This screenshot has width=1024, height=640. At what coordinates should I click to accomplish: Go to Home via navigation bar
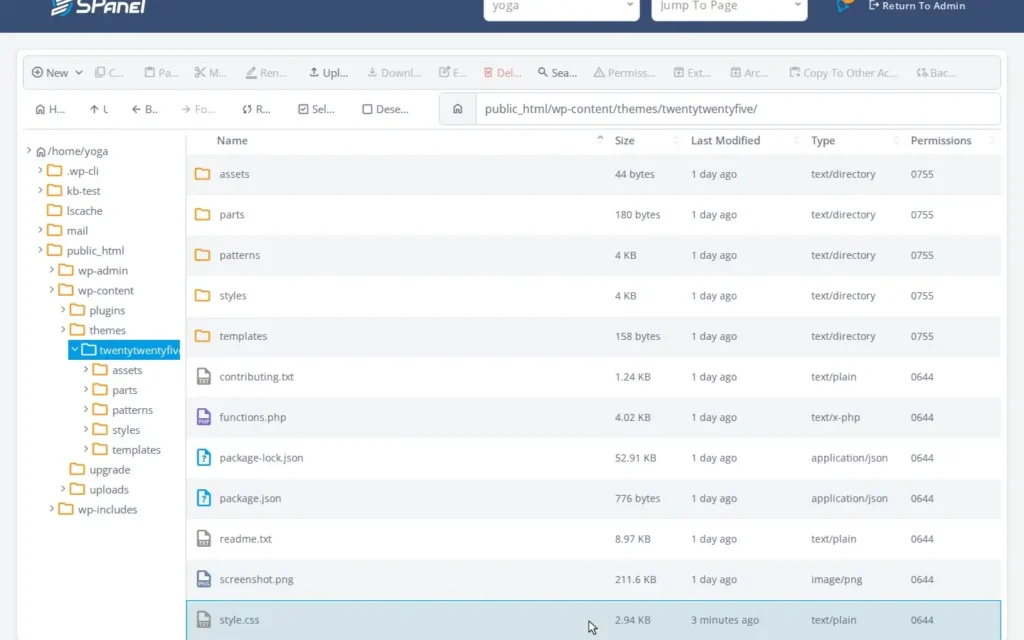[x=50, y=109]
